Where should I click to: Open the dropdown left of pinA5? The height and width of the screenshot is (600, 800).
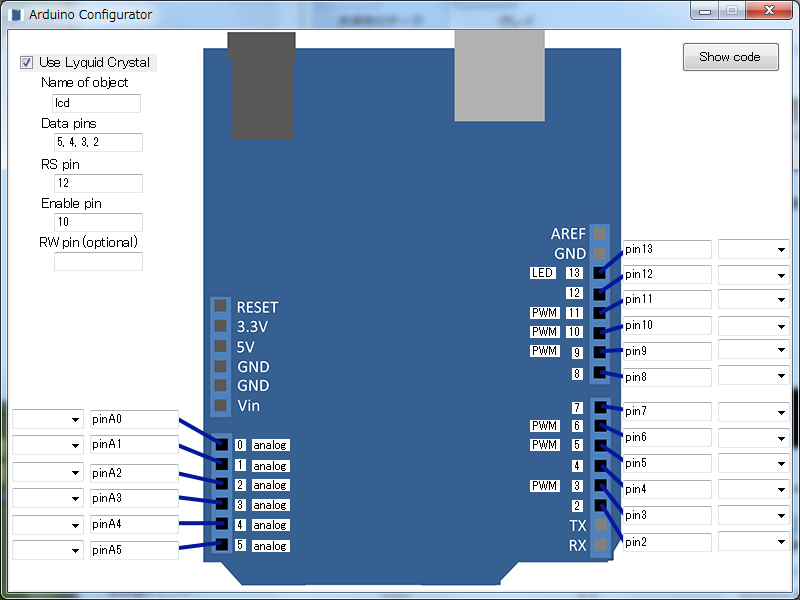click(x=48, y=550)
